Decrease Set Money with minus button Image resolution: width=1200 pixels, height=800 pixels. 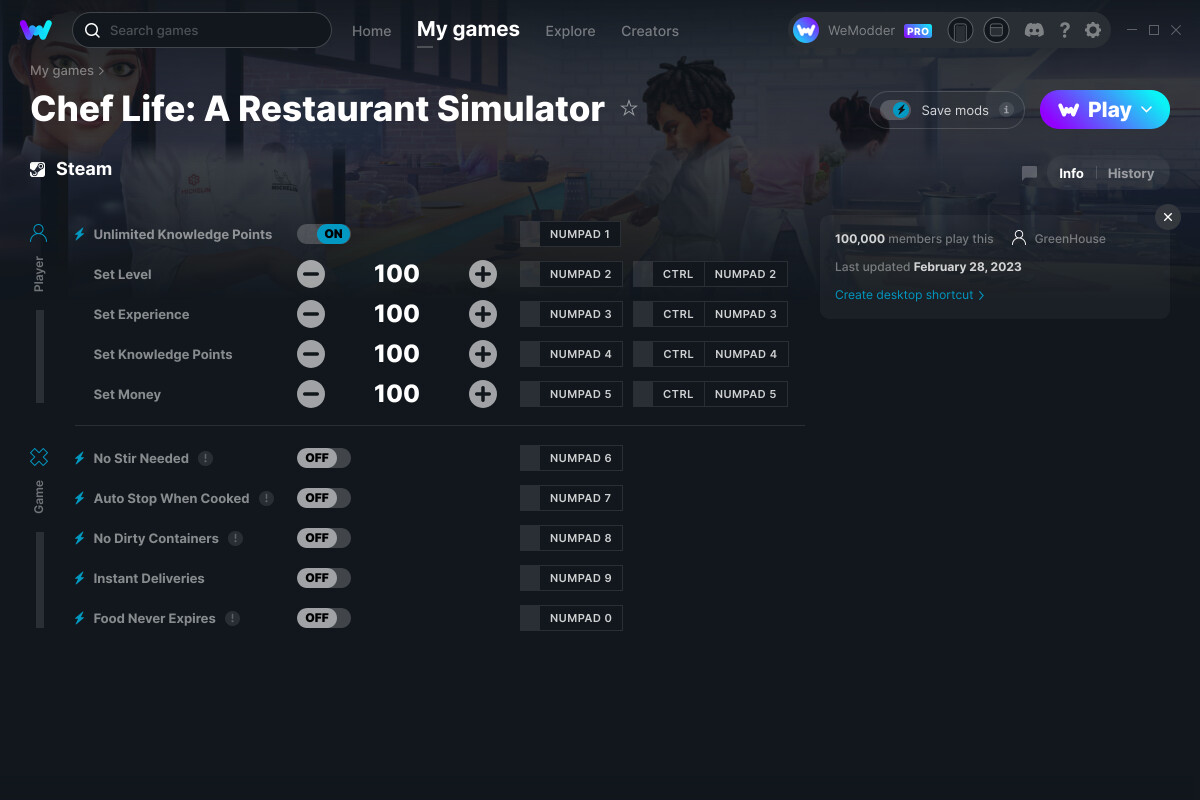pos(311,394)
